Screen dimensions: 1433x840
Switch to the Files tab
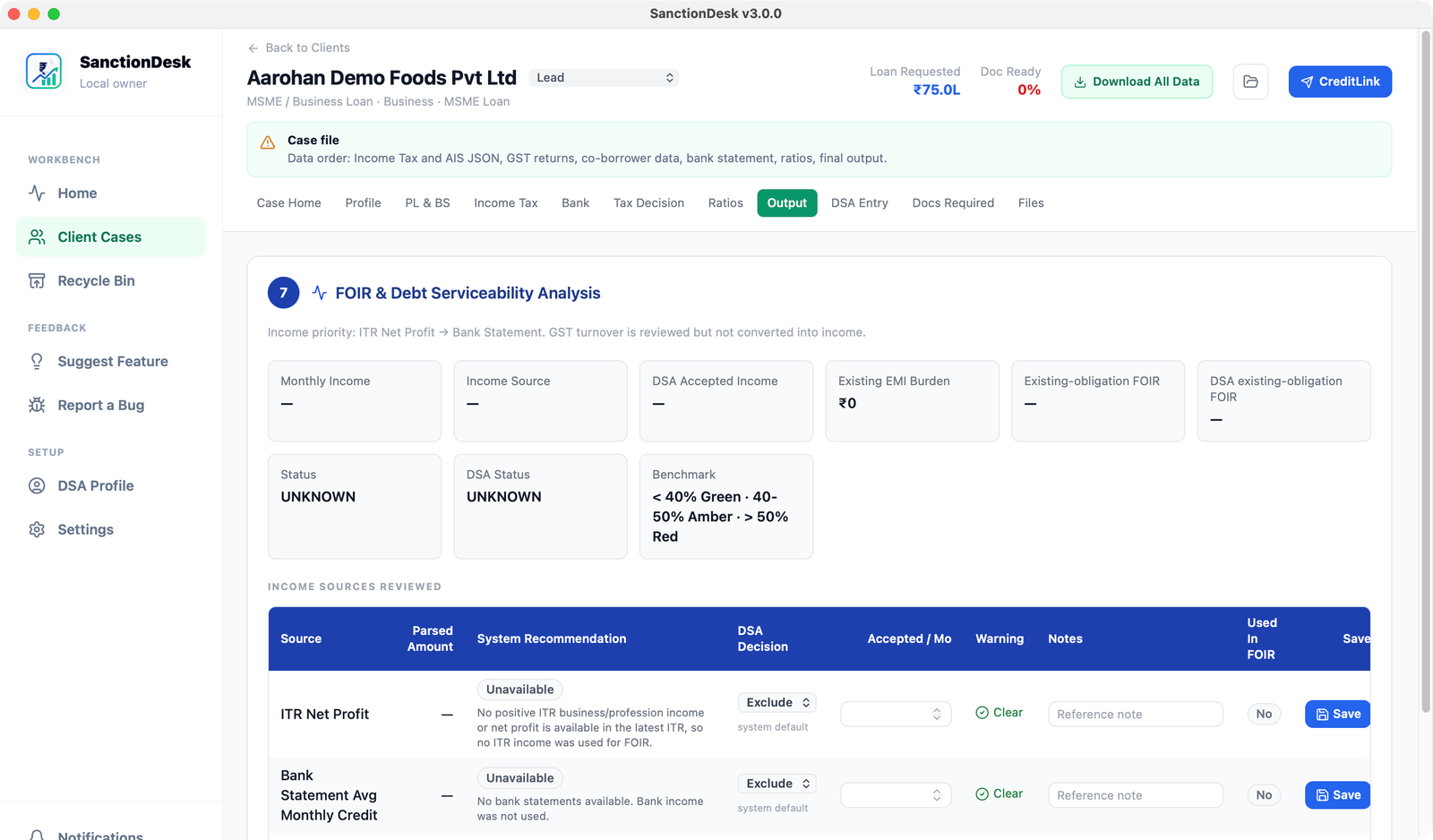coord(1031,203)
